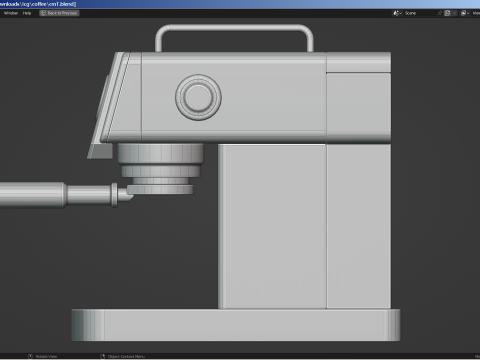Open the Window menu

tap(11, 13)
